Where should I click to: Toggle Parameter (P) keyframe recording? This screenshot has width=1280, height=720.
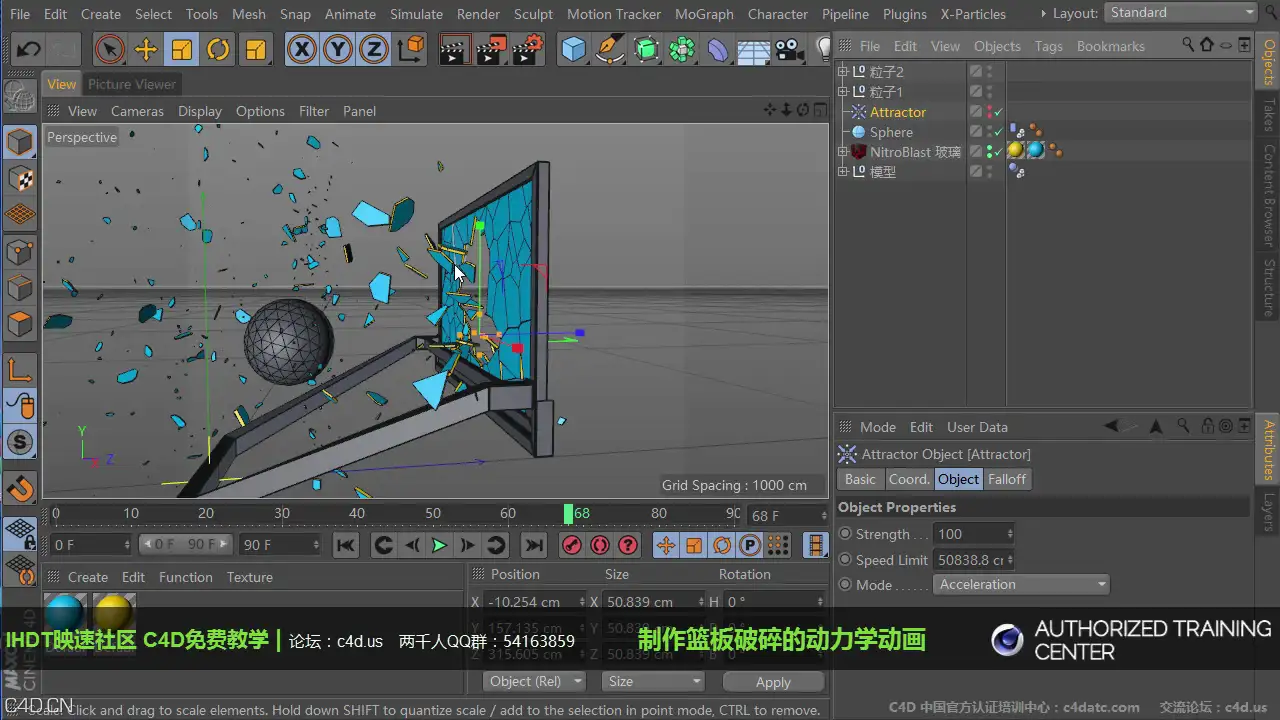[x=750, y=545]
